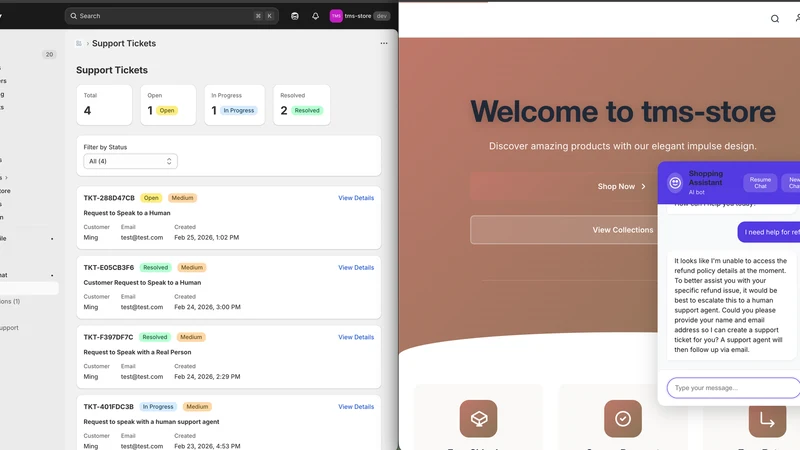View details of ticket TKT-E05CB3F6
Viewport: 800px width, 450px height.
pyautogui.click(x=356, y=267)
